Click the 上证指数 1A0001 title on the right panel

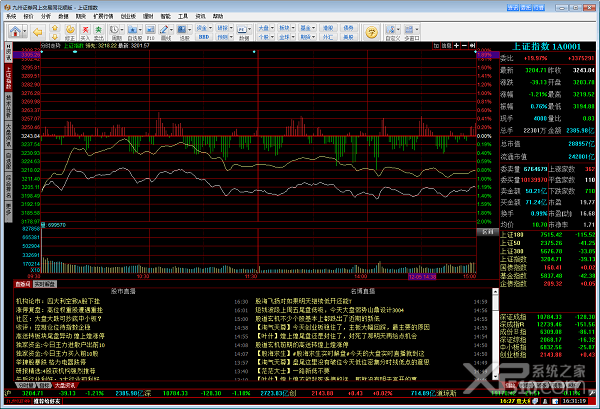546,47
